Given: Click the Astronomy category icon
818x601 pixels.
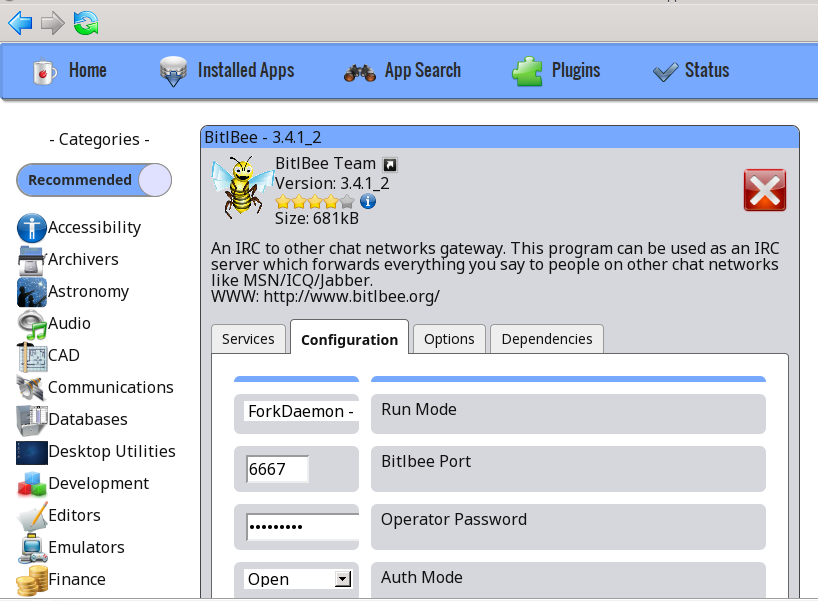Looking at the screenshot, I should pyautogui.click(x=32, y=292).
